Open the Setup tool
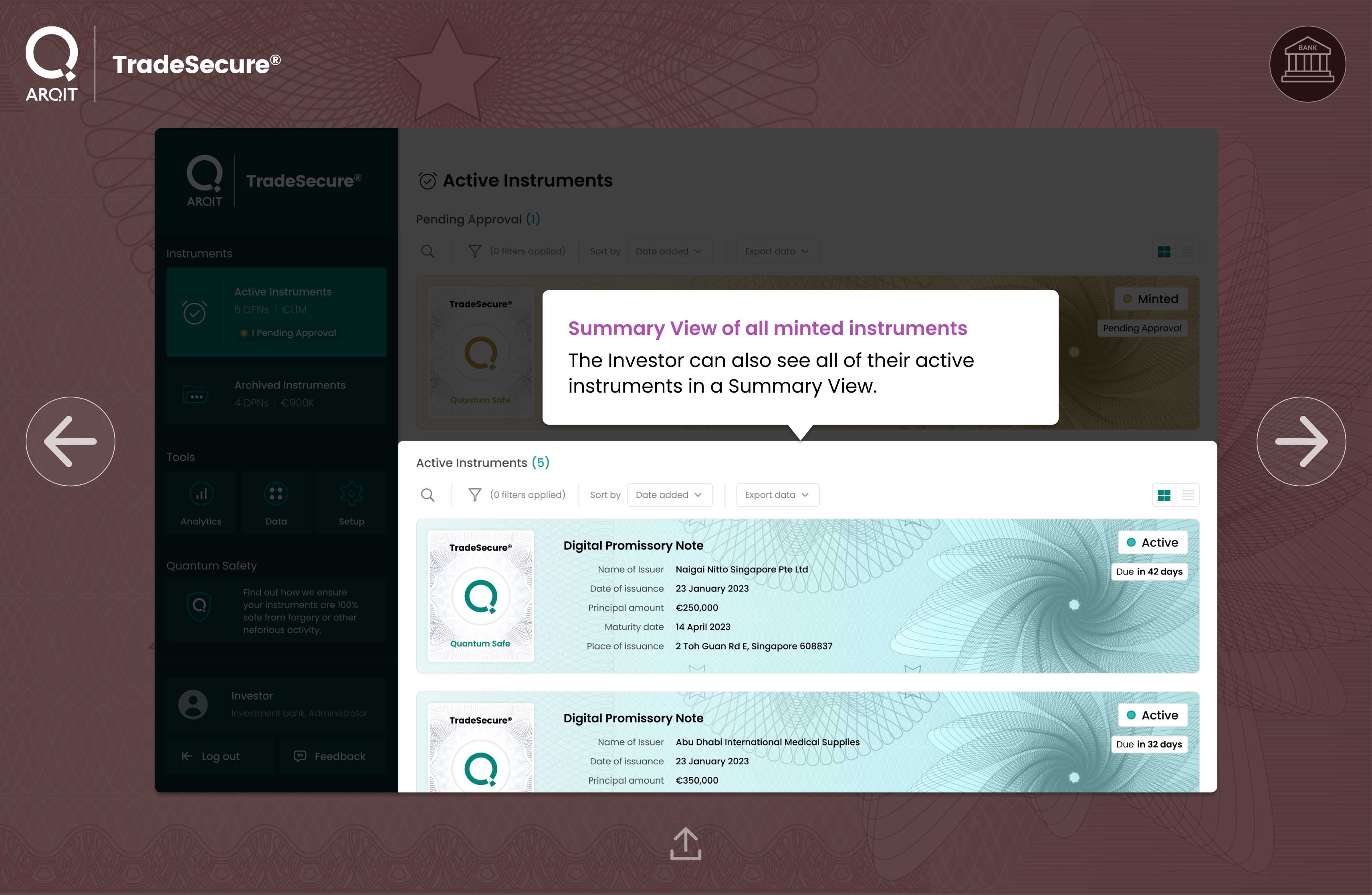This screenshot has height=895, width=1372. 351,502
